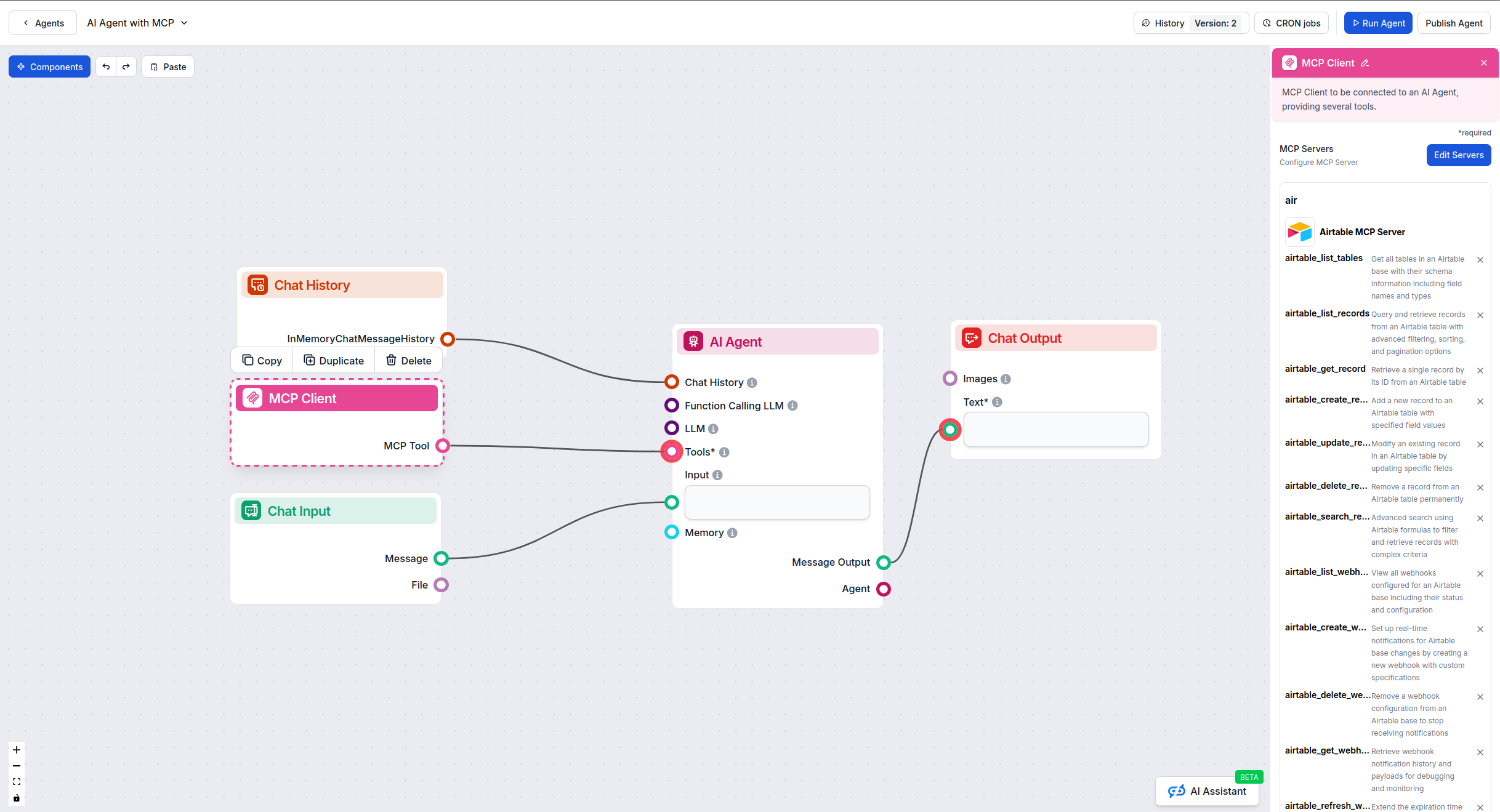Viewport: 1500px width, 812px height.
Task: Click the Airtable MCP Server icon
Action: pyautogui.click(x=1299, y=232)
